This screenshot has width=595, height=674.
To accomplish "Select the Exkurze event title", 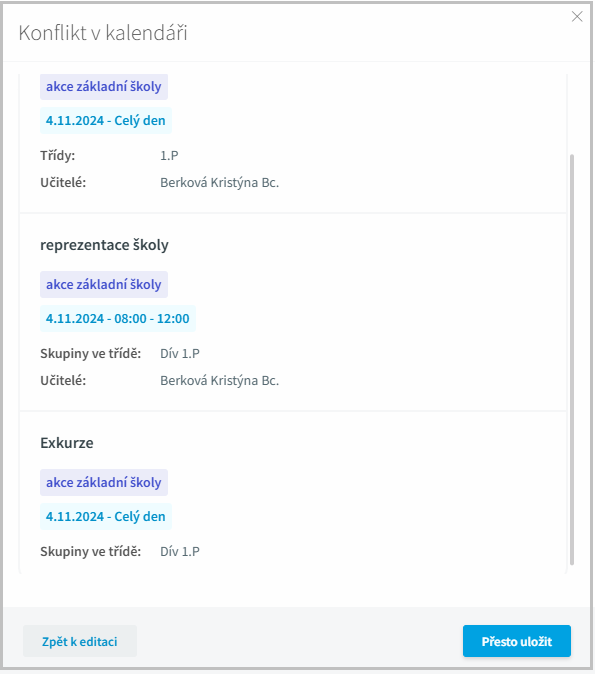I will (67, 443).
